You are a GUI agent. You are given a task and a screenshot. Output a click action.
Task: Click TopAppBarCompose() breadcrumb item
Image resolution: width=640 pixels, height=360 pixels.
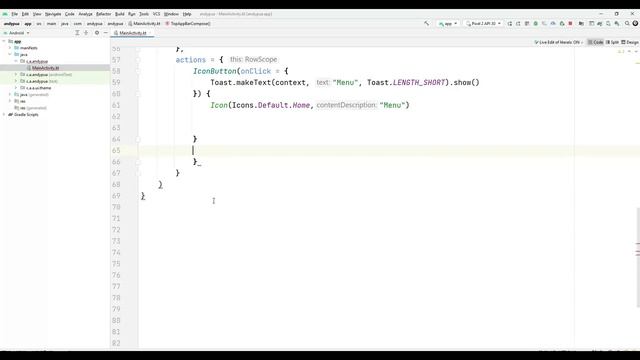(188, 24)
